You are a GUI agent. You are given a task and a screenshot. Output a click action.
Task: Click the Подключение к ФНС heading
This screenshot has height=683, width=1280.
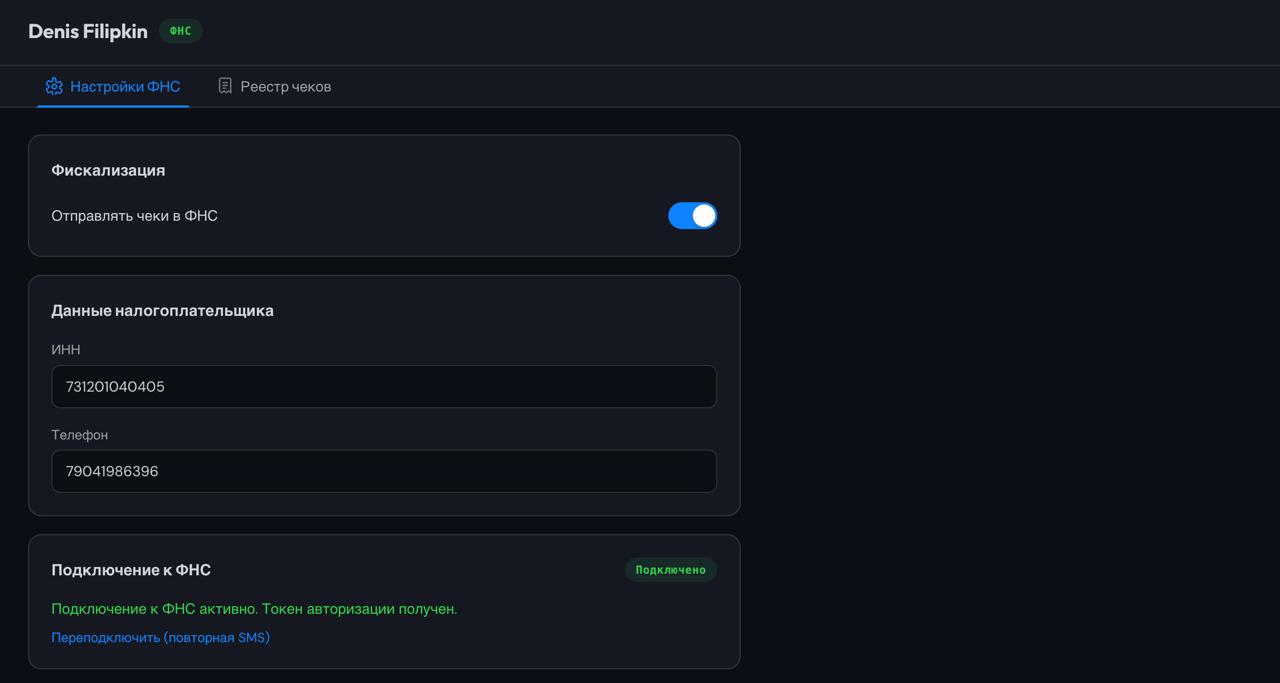point(130,569)
